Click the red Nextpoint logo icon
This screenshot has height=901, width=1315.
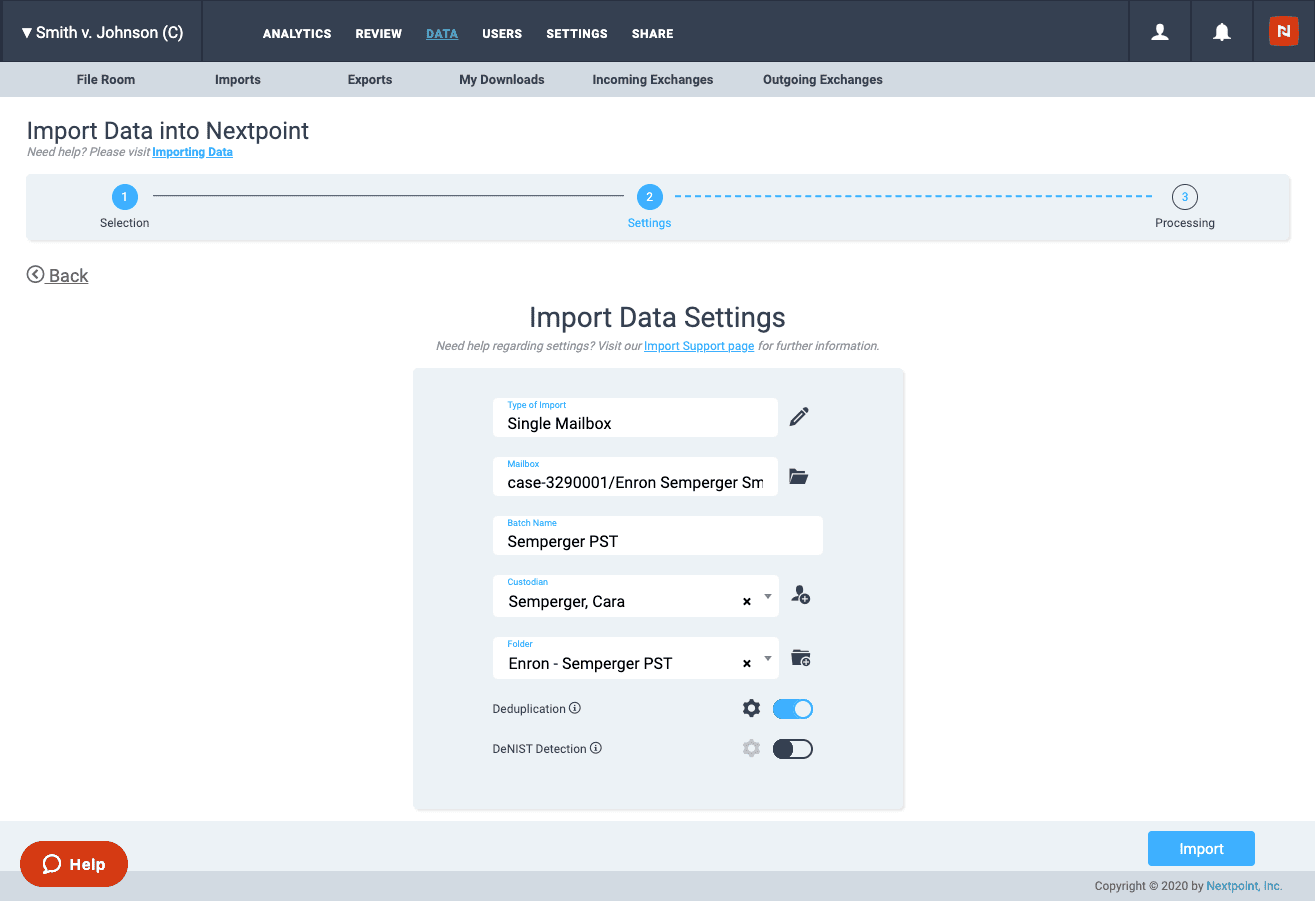tap(1283, 31)
